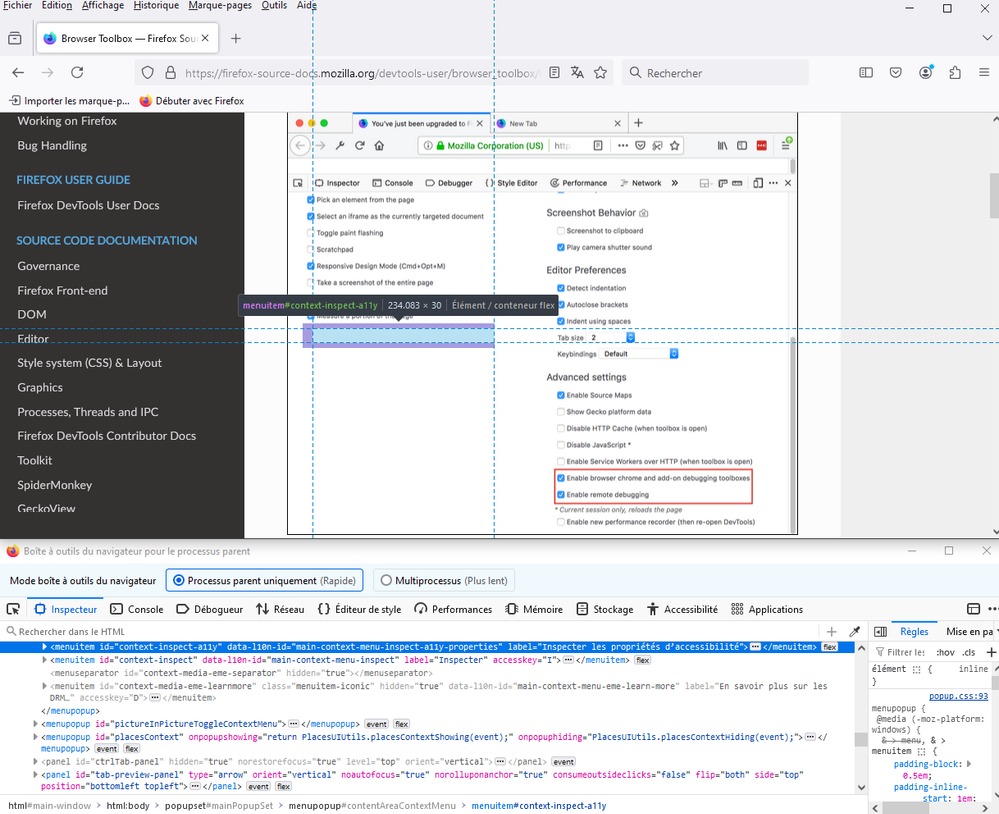This screenshot has width=999, height=814.
Task: Activate the element picker in the toolbox
Action: pos(14,609)
